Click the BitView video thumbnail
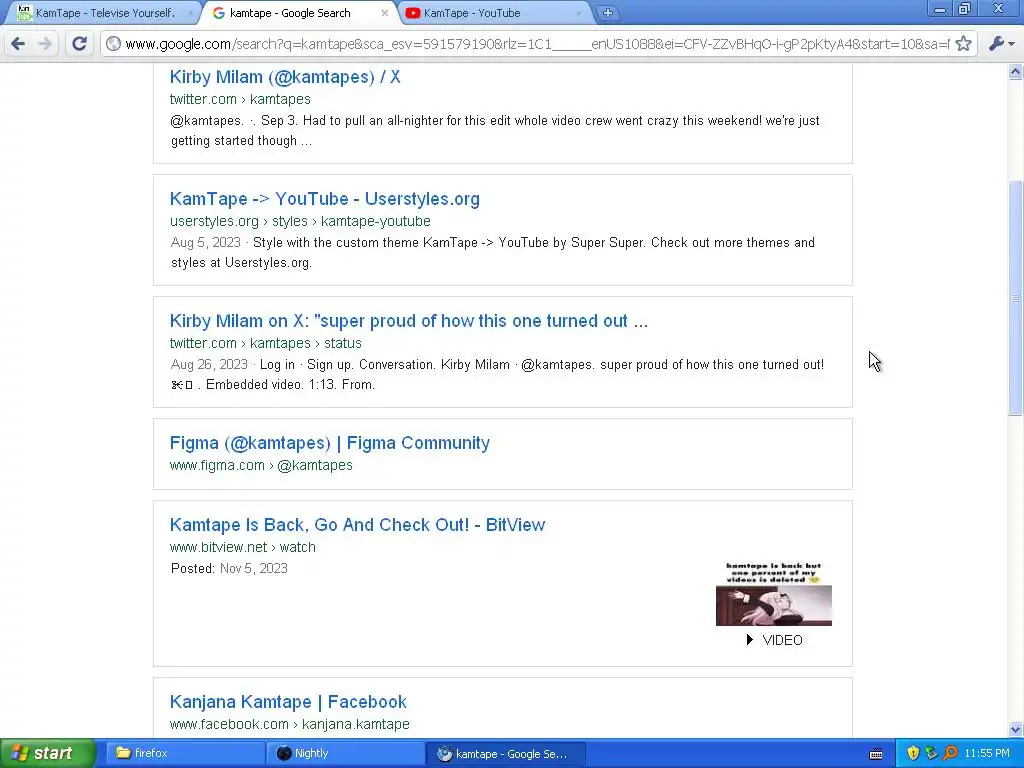 click(x=774, y=594)
